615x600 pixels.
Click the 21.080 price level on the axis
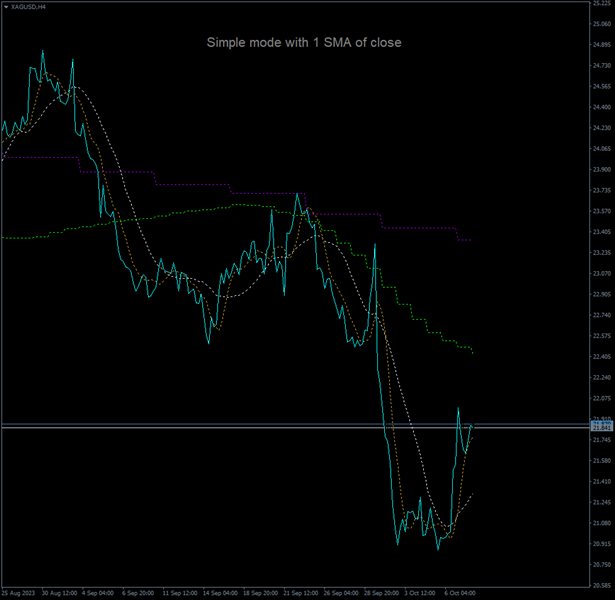coord(601,522)
